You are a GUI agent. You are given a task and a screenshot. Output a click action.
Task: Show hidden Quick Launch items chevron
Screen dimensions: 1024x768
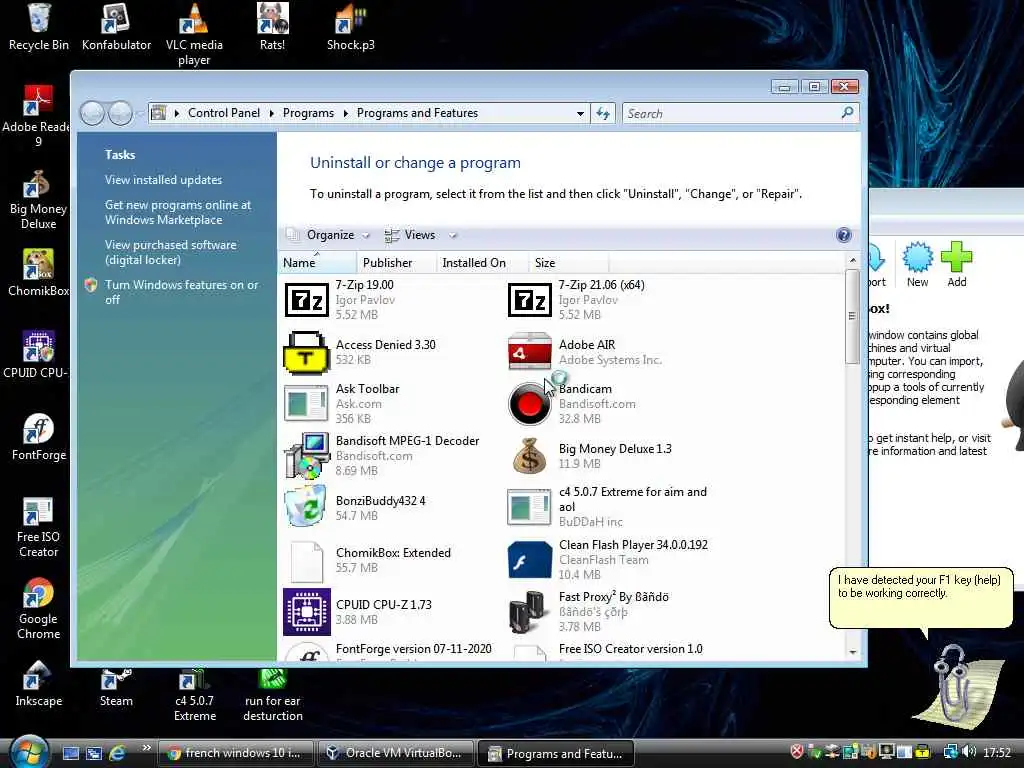[146, 748]
